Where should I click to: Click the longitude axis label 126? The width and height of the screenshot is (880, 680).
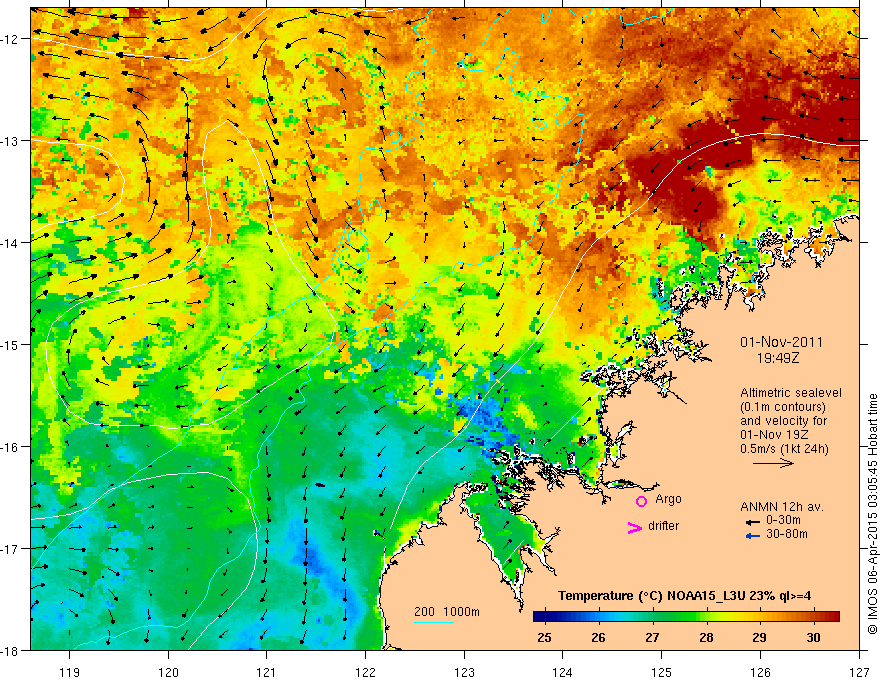point(760,672)
